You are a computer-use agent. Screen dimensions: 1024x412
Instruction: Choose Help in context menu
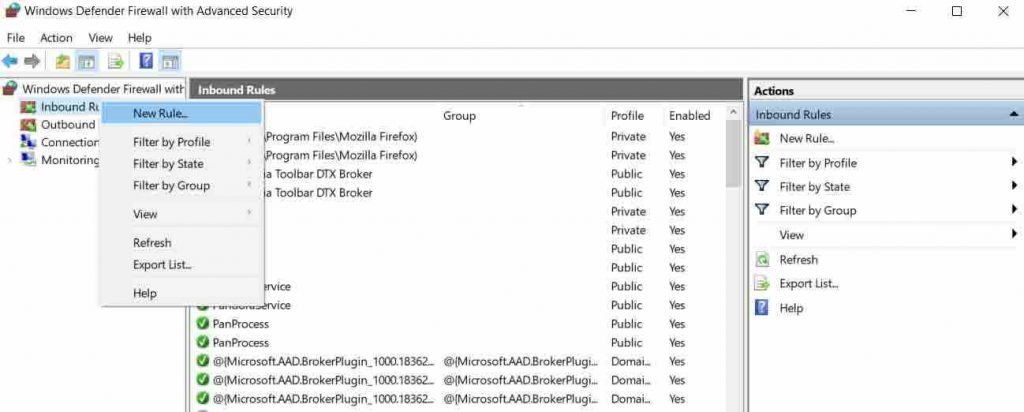pos(182,293)
